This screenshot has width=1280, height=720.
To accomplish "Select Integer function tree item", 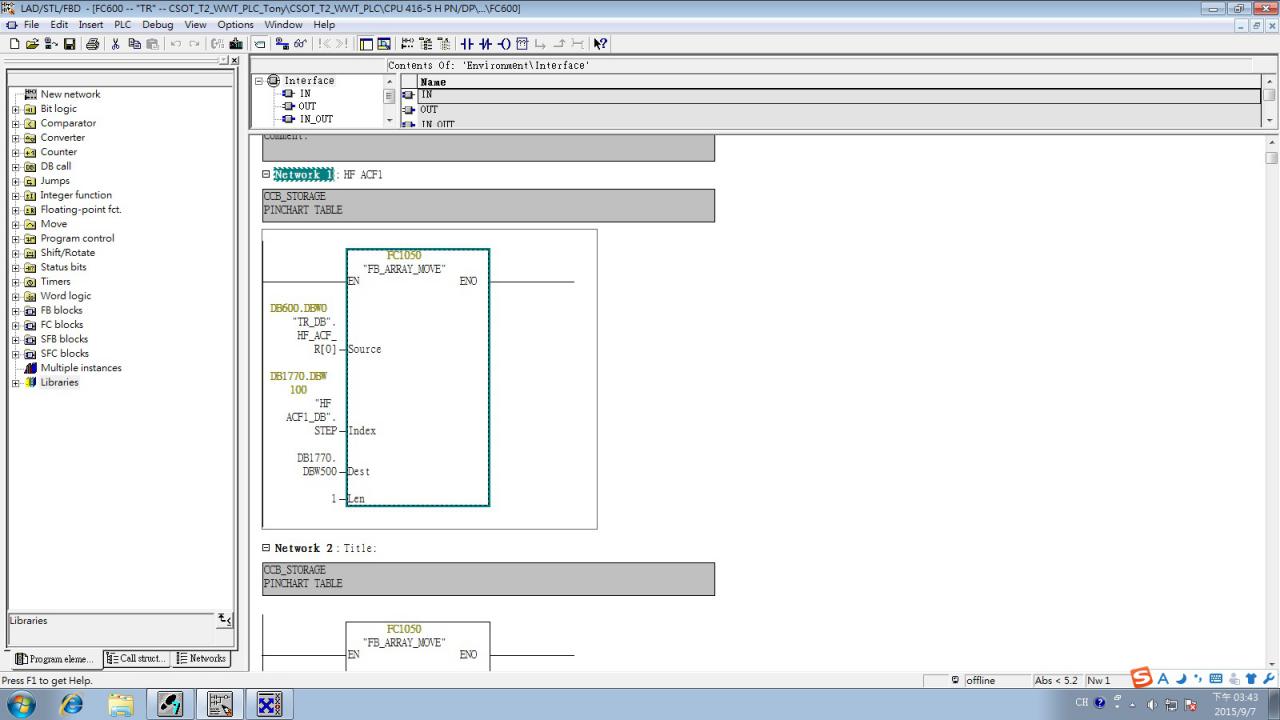I will point(76,195).
